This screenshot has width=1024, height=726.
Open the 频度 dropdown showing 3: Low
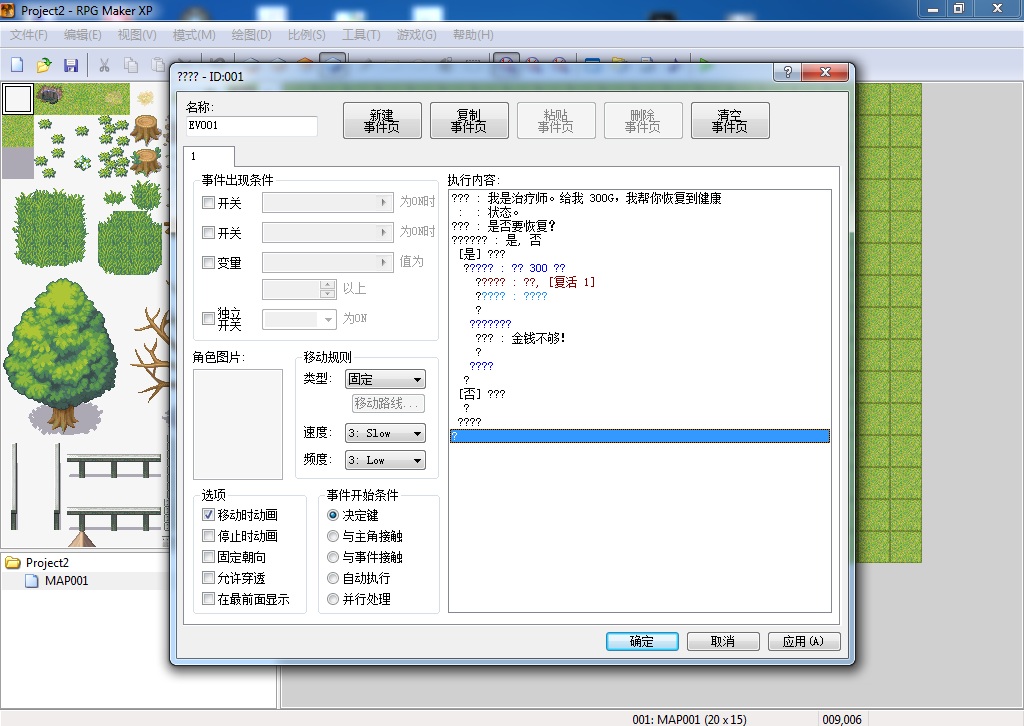tap(385, 460)
